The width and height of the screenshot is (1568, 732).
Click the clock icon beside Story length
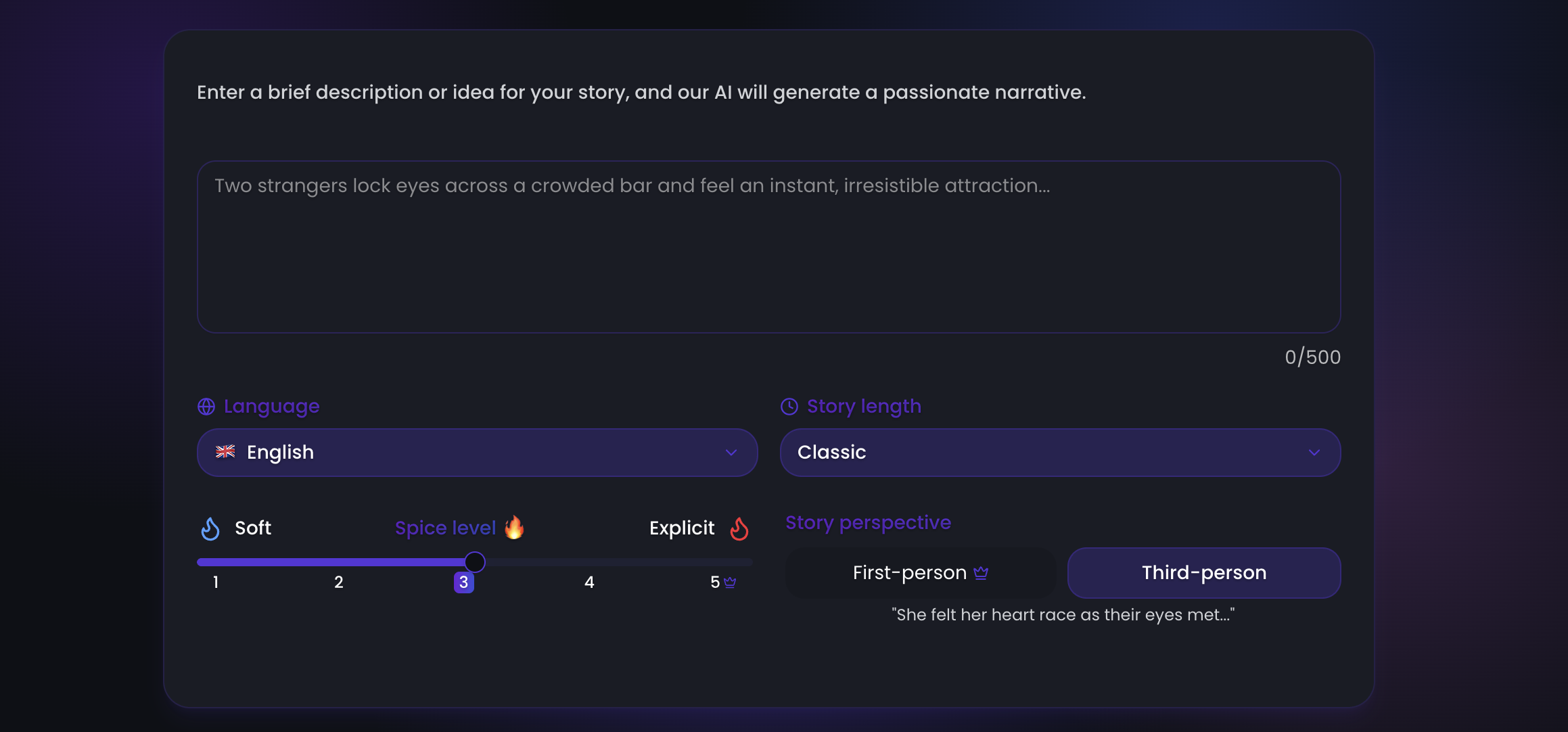789,407
